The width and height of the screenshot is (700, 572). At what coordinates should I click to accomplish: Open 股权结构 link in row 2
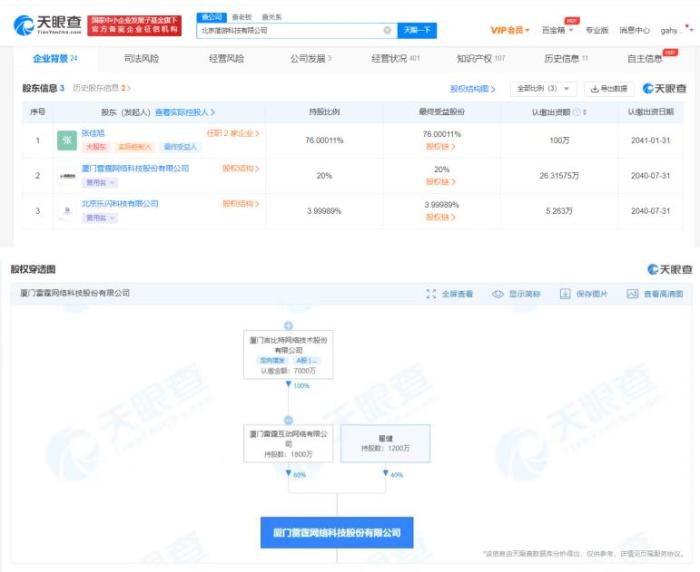point(241,168)
